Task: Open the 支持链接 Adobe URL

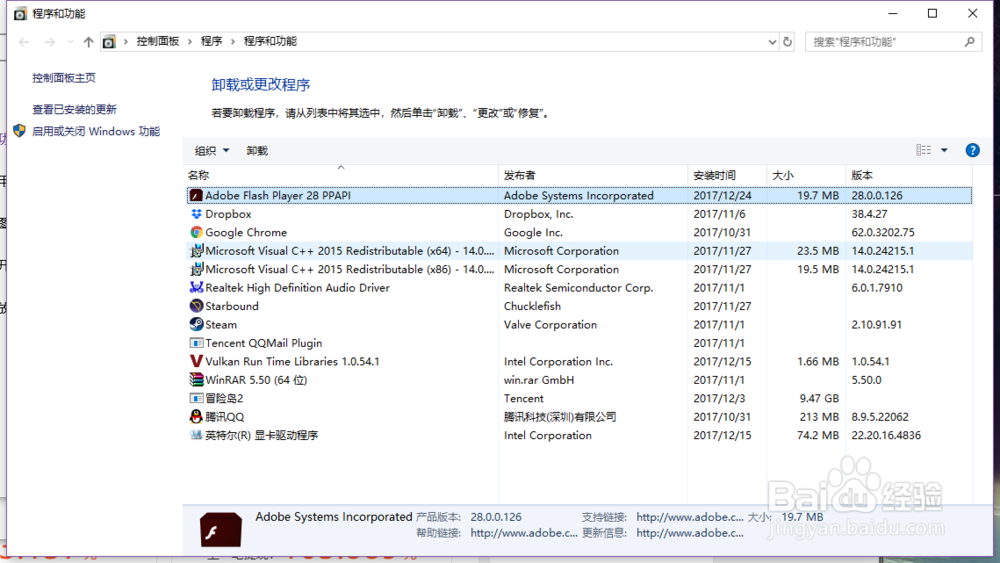Action: tap(689, 517)
